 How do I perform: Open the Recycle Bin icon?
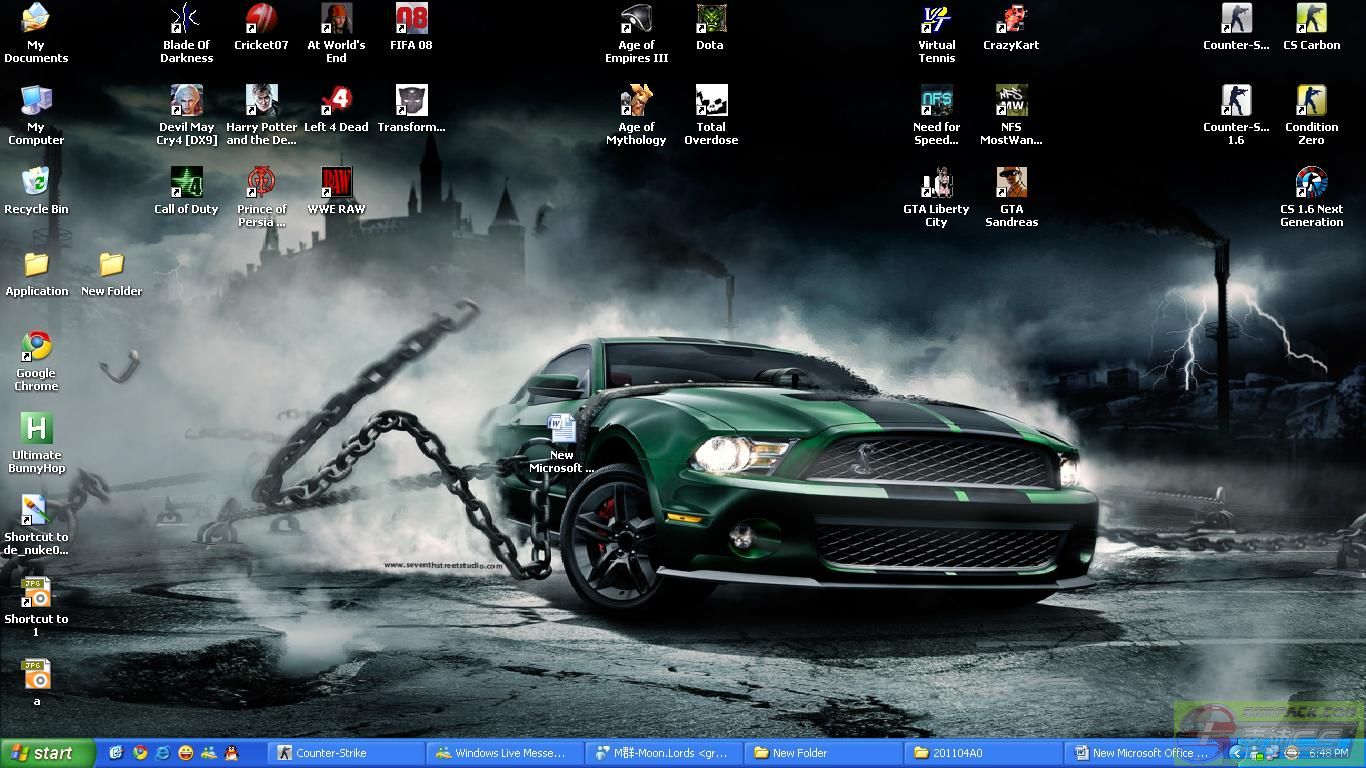[x=36, y=184]
